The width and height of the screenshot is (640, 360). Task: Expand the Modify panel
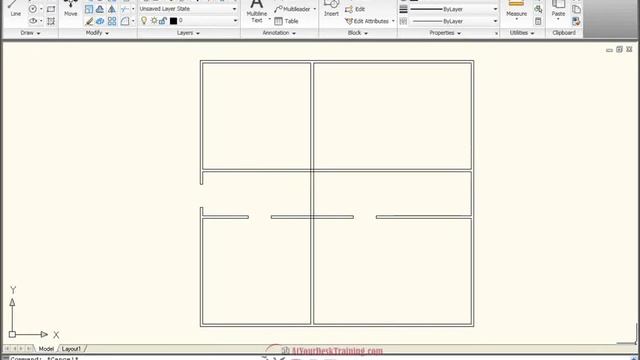coord(97,33)
